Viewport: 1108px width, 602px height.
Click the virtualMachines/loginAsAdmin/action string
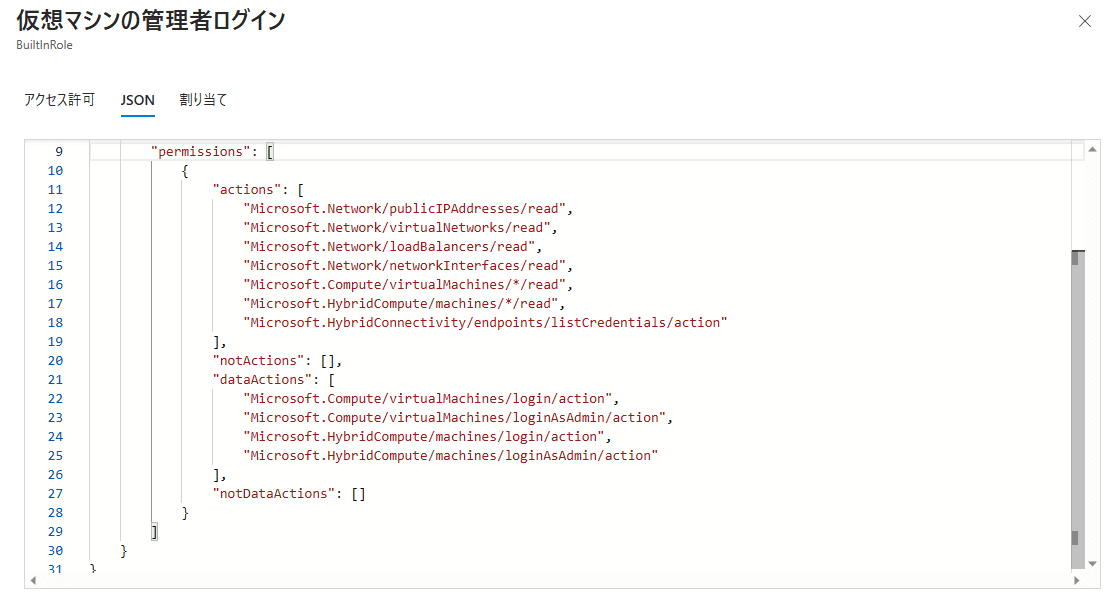click(454, 418)
